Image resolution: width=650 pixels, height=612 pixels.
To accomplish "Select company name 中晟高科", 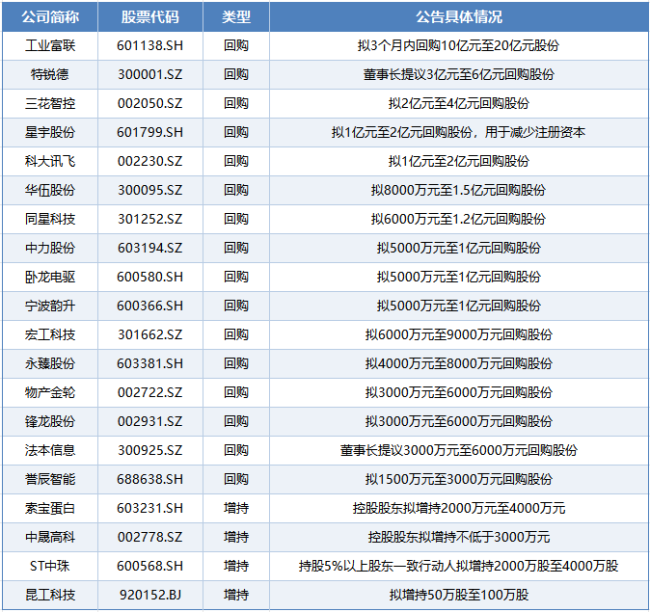I will coord(50,537).
